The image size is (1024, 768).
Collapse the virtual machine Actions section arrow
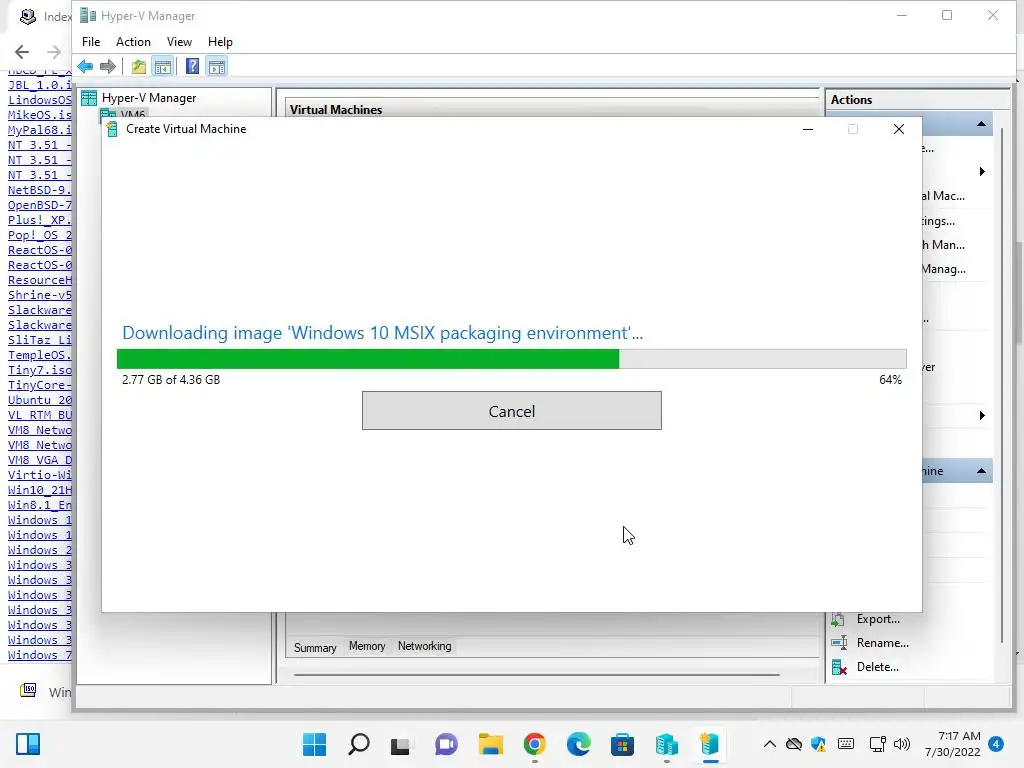(x=981, y=471)
